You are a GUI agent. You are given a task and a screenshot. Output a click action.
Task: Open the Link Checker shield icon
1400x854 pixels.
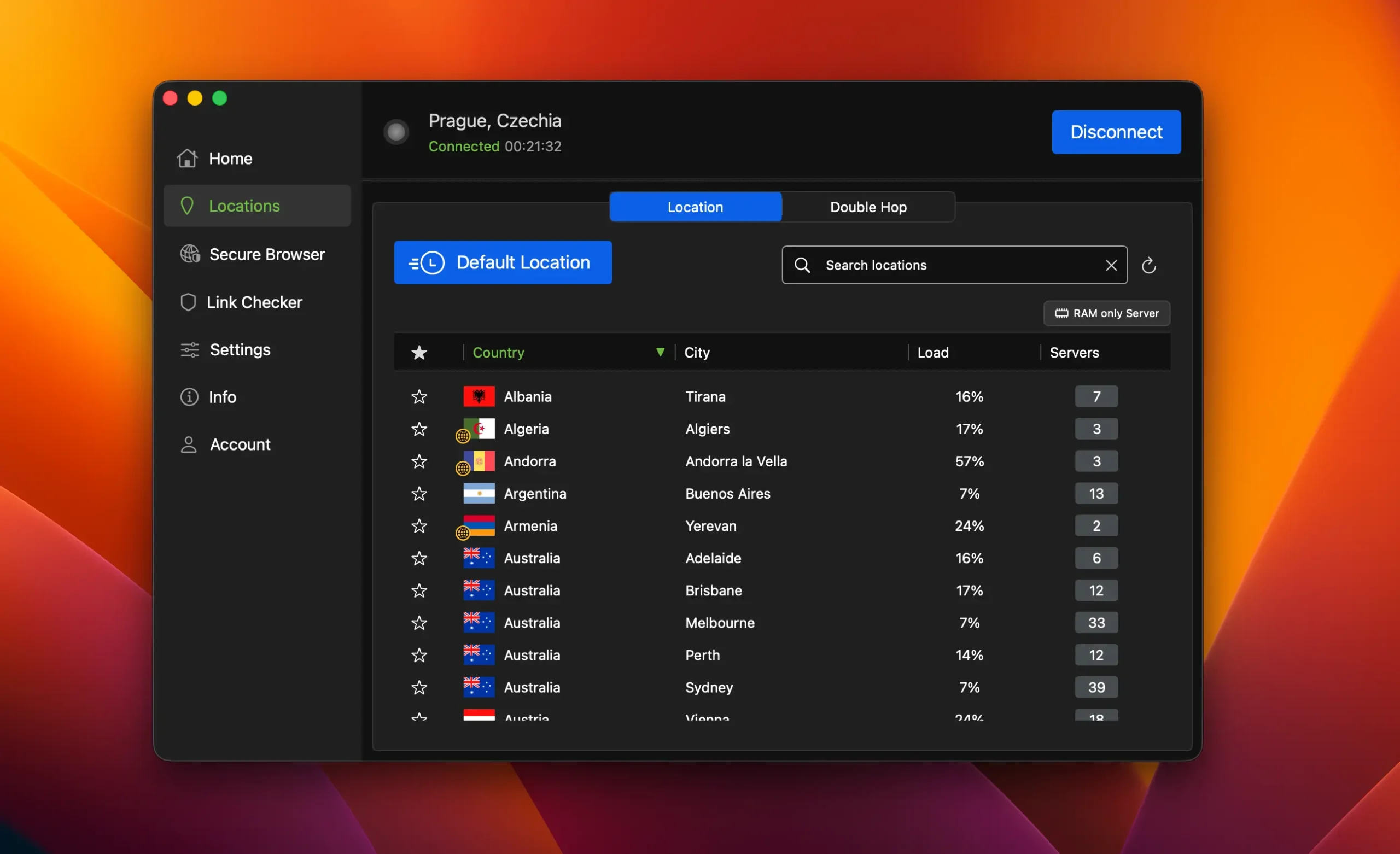click(188, 302)
